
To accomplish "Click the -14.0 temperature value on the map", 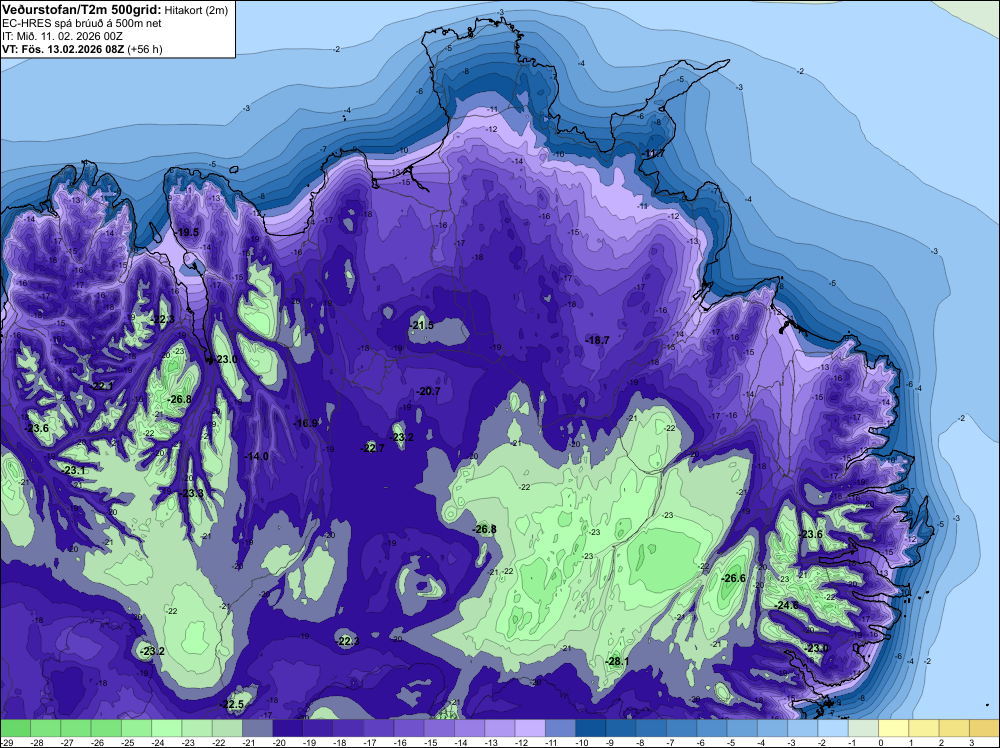I will pos(256,456).
